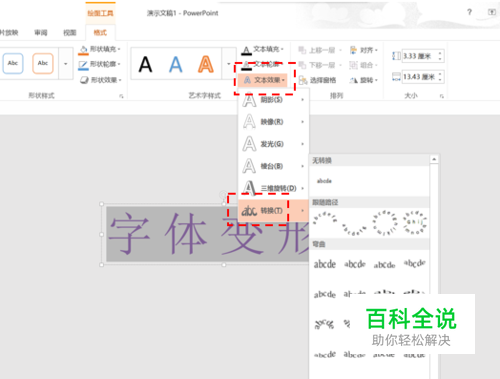Choose the blue A WordArt style
The height and width of the screenshot is (379, 500).
(176, 64)
